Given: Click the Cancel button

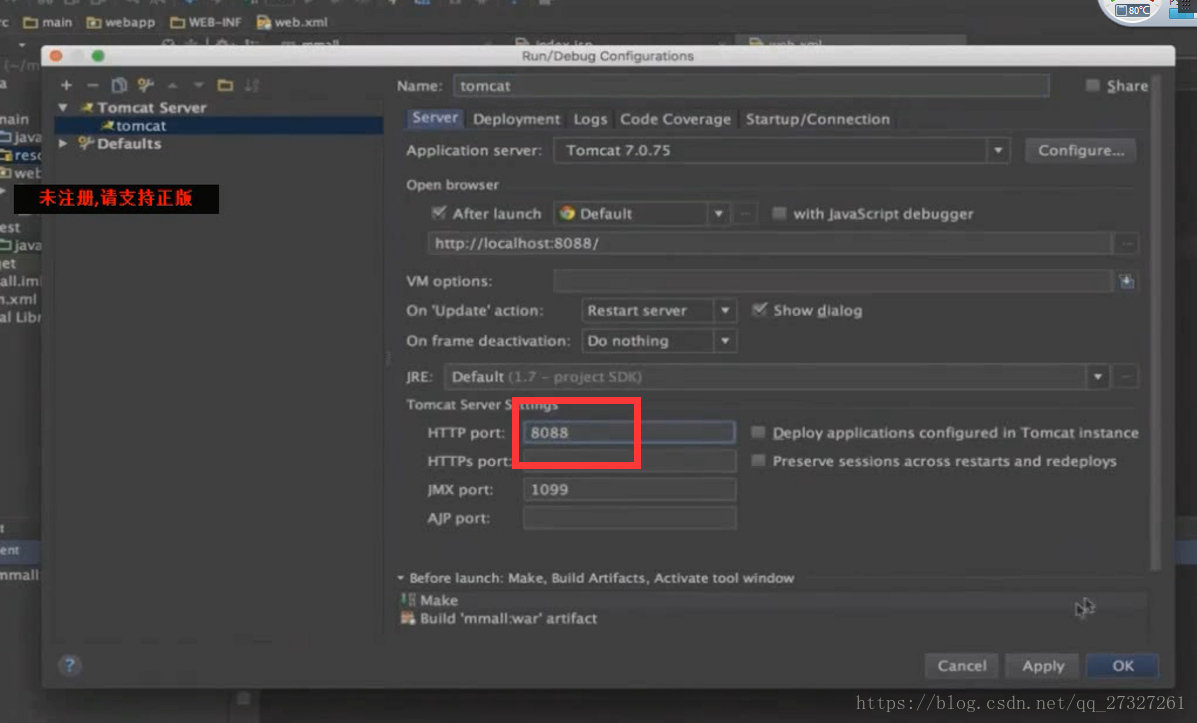Looking at the screenshot, I should pyautogui.click(x=962, y=666).
